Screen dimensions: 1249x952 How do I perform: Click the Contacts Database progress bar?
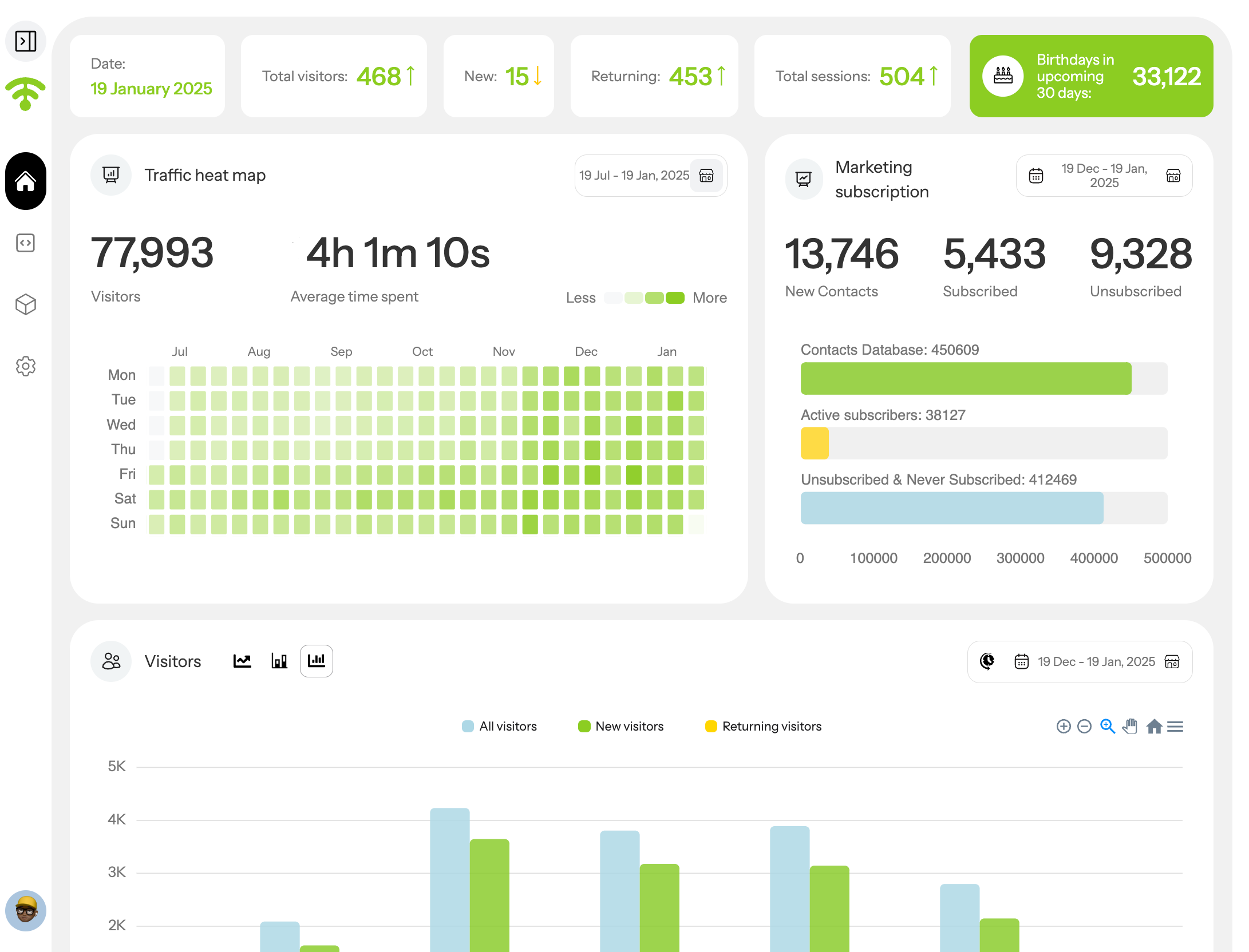click(966, 379)
